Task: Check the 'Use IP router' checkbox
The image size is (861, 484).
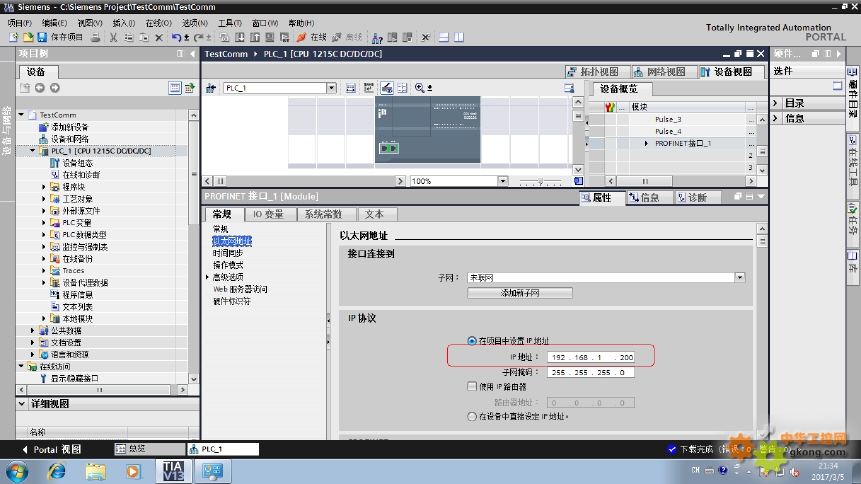Action: 472,387
